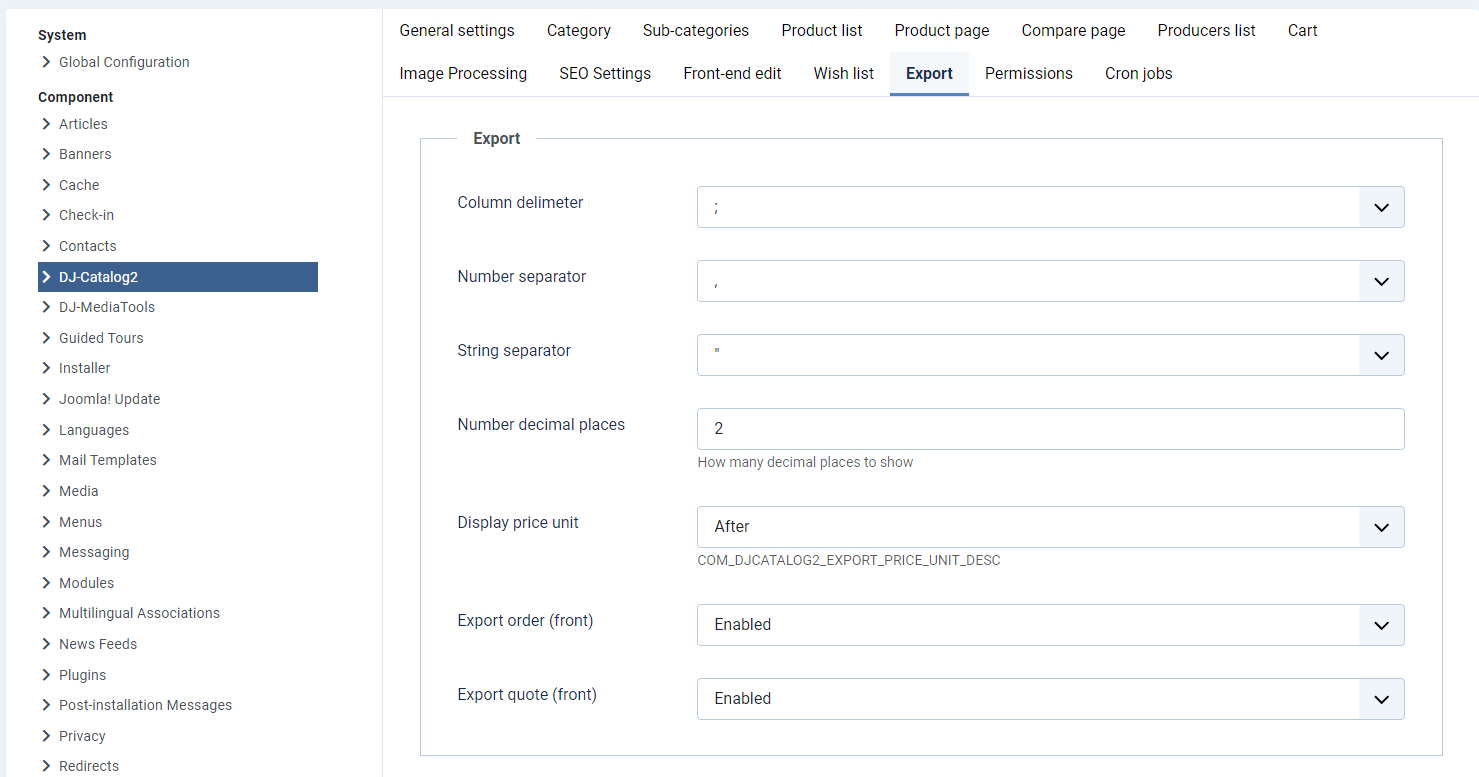This screenshot has height=777, width=1479.
Task: Click the chevron icon next to Contacts
Action: tap(46, 246)
